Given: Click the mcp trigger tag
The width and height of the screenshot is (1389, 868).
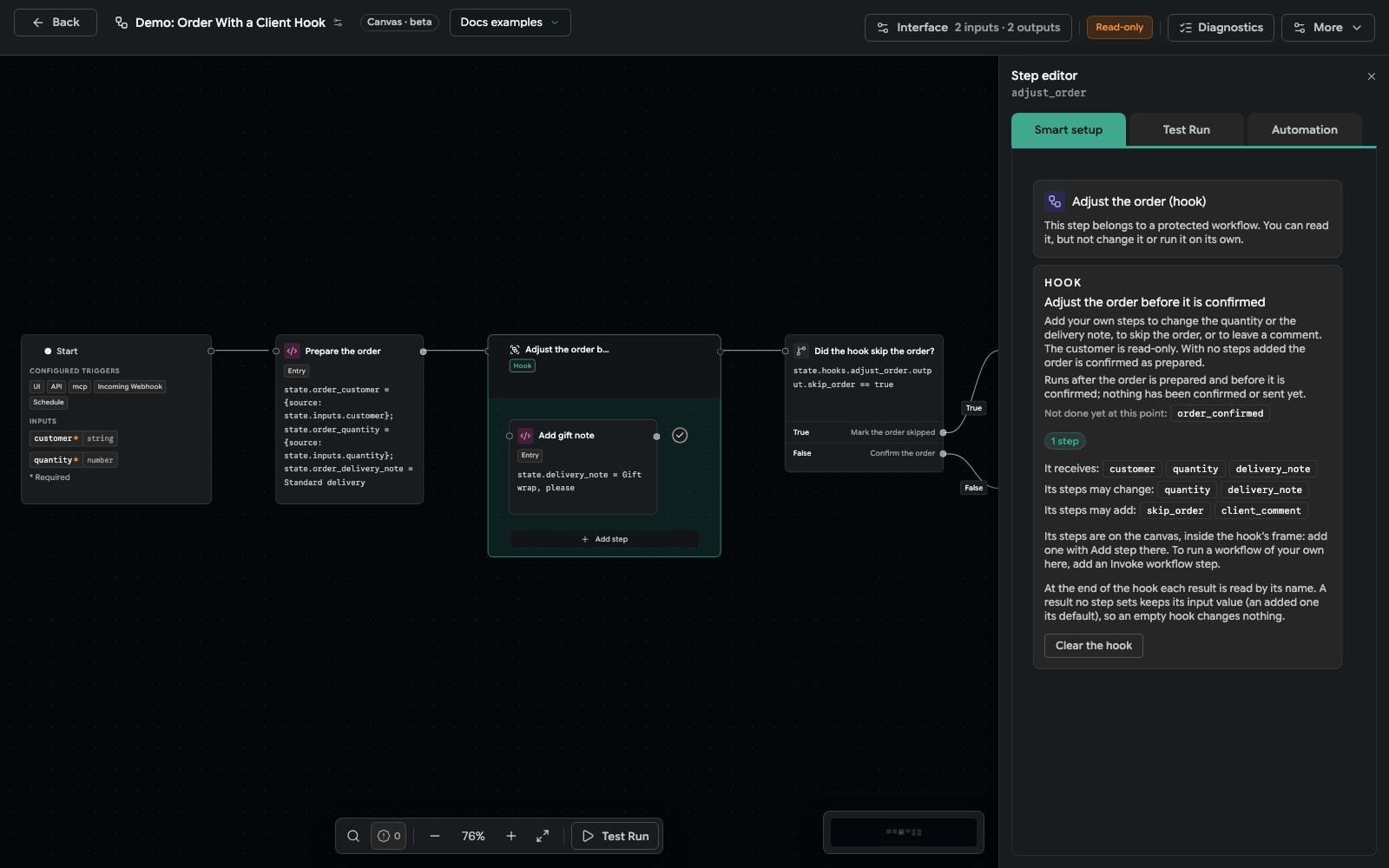Looking at the screenshot, I should 80,387.
